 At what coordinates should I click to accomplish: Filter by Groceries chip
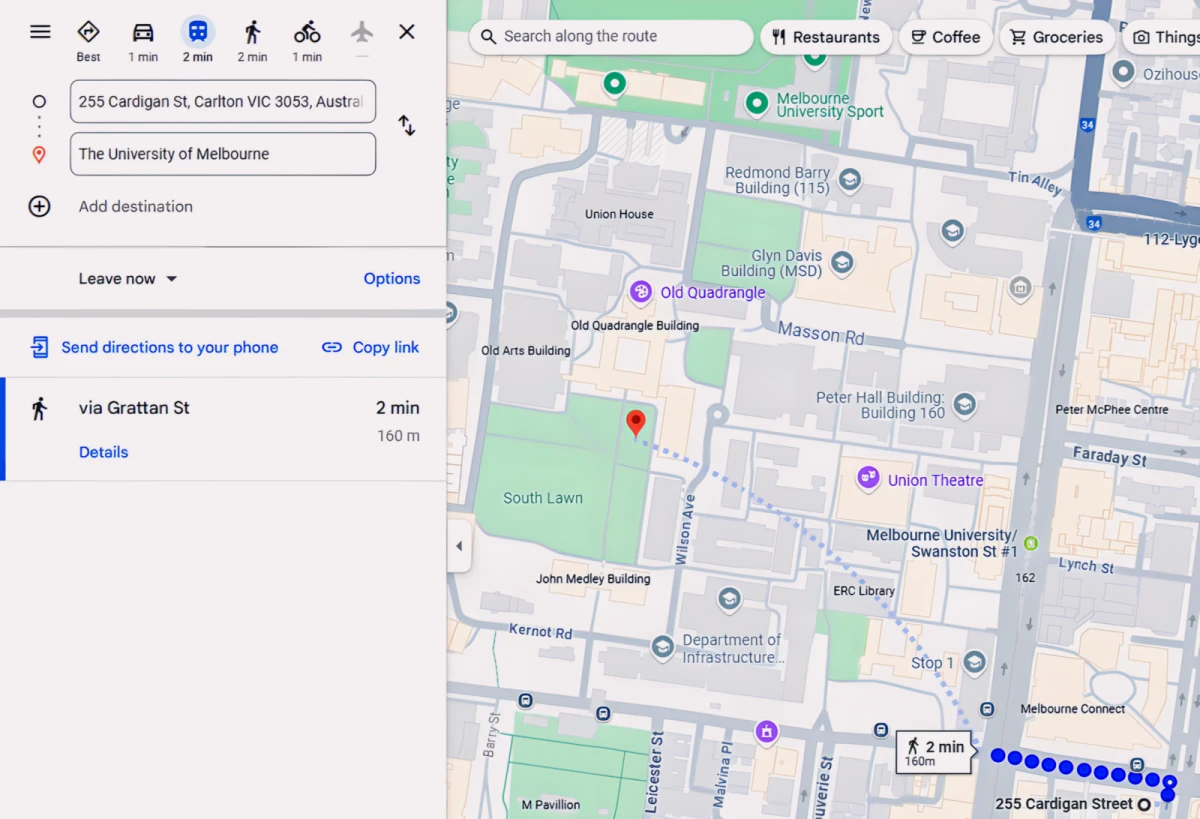1057,37
